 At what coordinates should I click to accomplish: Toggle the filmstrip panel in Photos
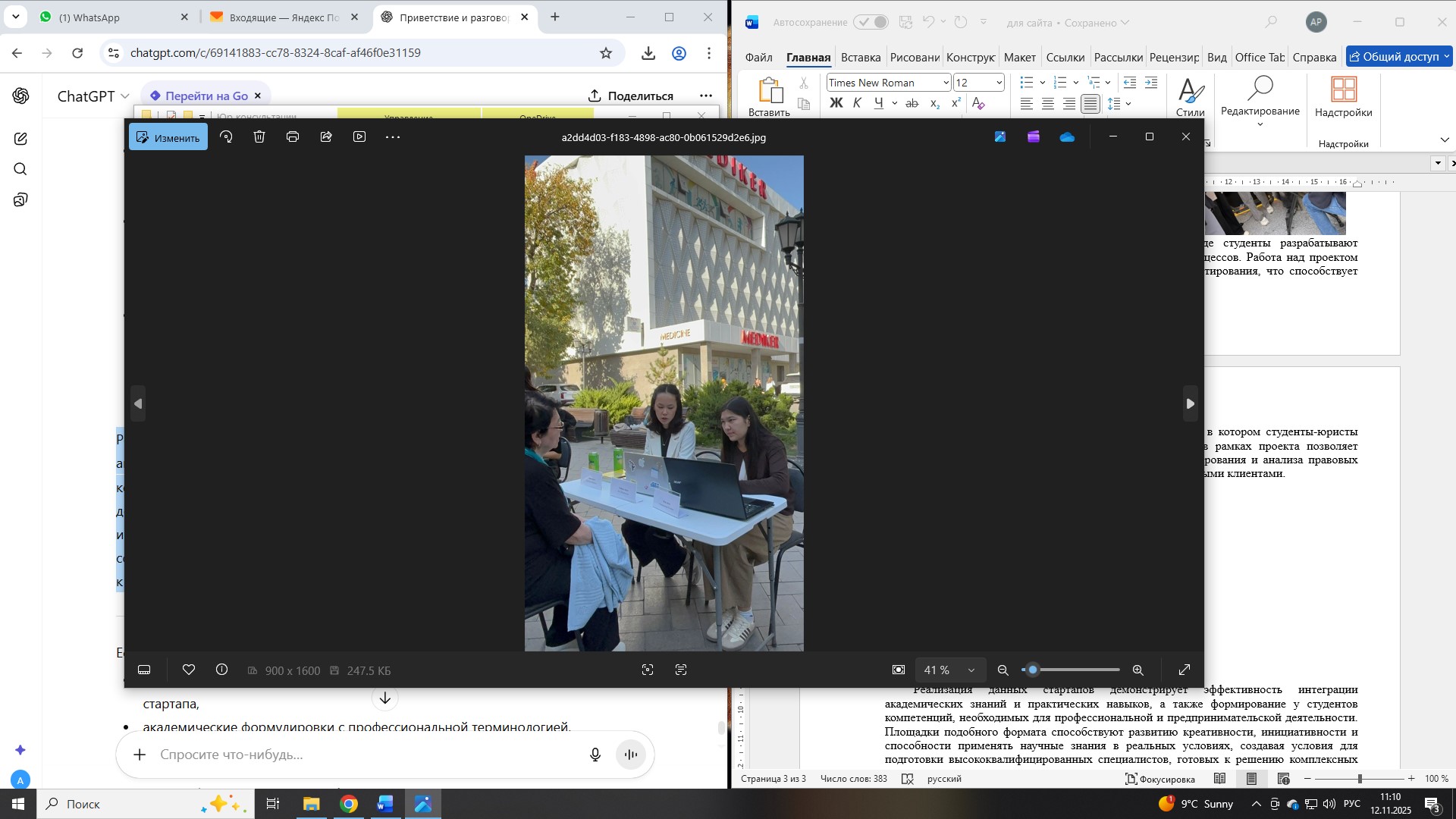click(144, 670)
